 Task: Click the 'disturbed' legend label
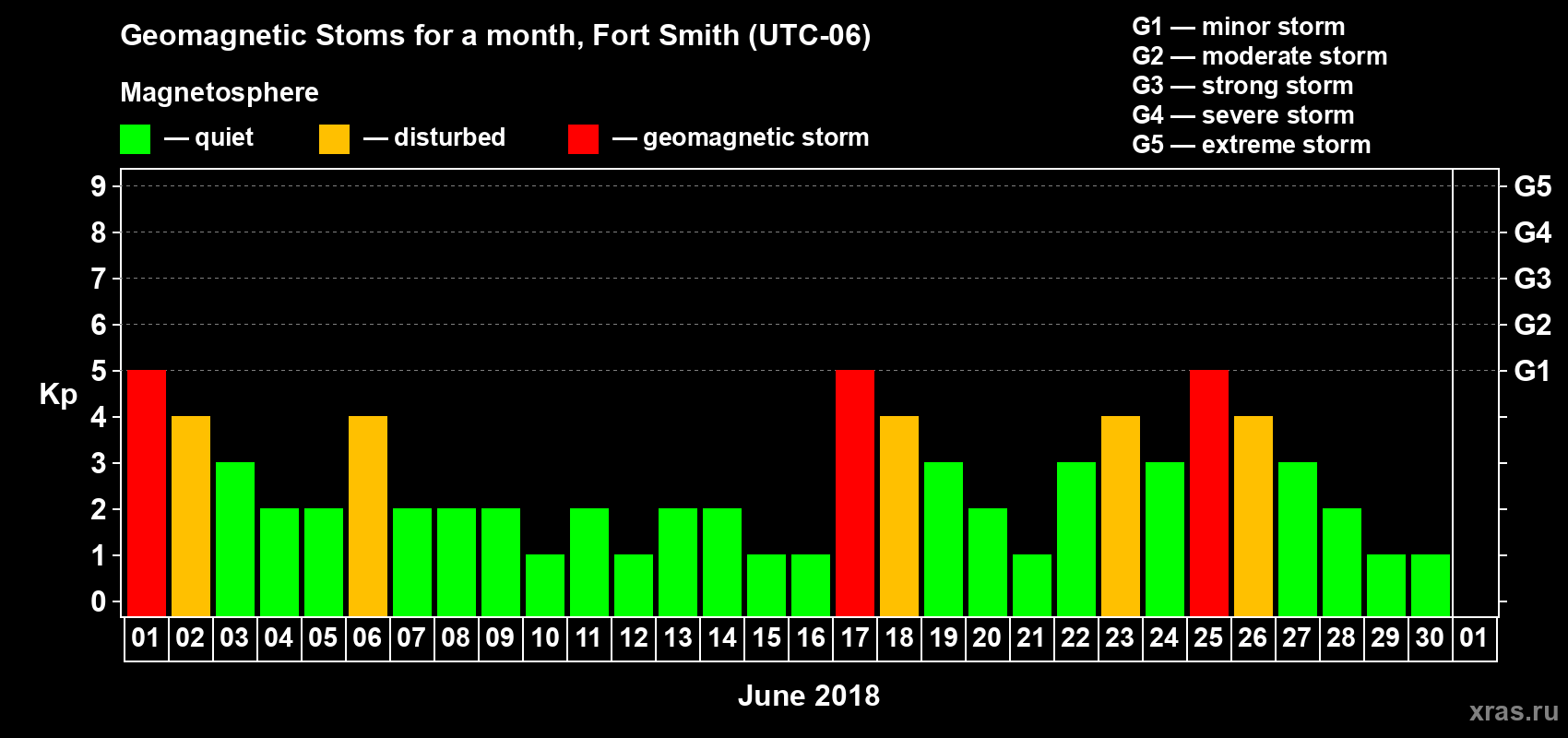(450, 137)
